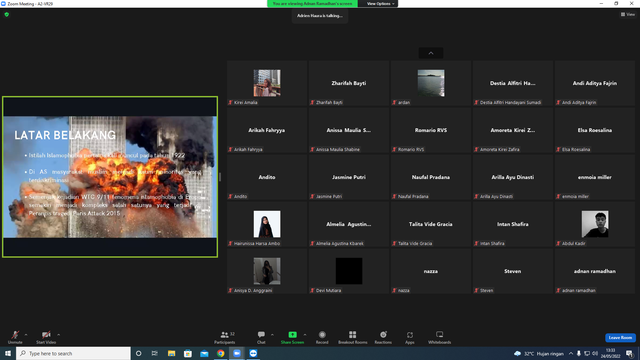Screen dimensions: 640x360
Task: Open Cortana circle icon on taskbar
Action: [138, 353]
